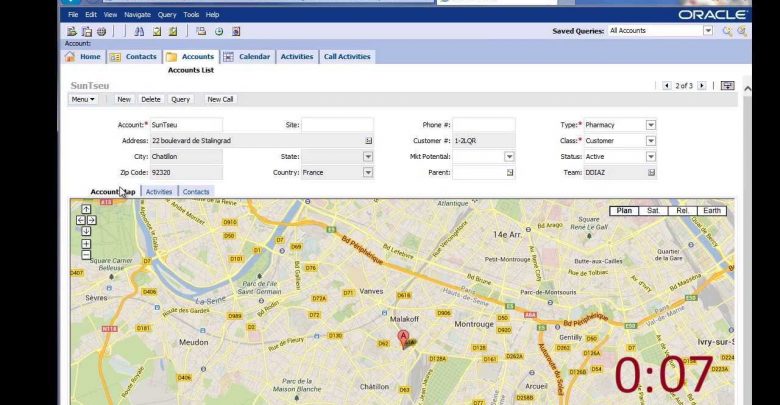The image size is (780, 405).
Task: Click the red A marker on the map
Action: 403,339
